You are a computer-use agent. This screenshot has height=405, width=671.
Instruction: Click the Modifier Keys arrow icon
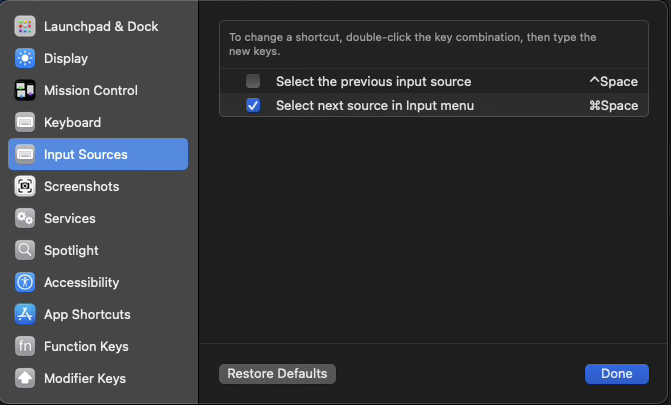click(x=25, y=378)
